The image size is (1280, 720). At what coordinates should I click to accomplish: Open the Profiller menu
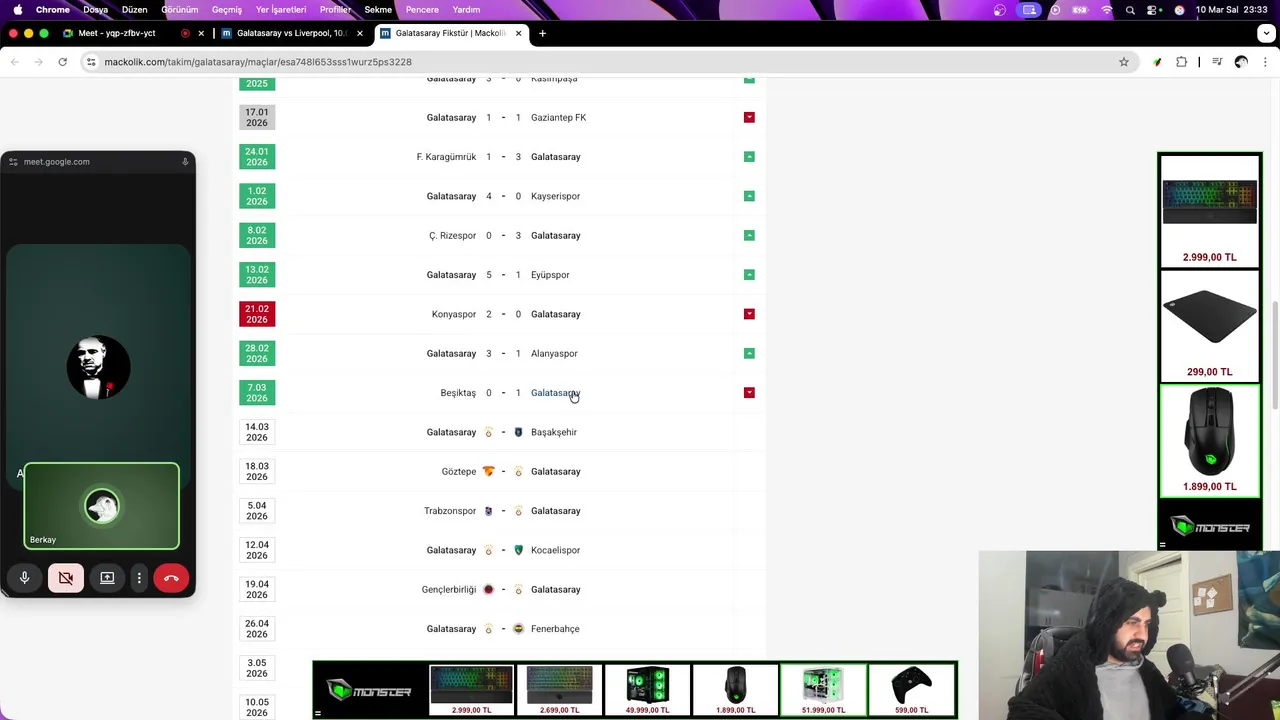tap(335, 9)
